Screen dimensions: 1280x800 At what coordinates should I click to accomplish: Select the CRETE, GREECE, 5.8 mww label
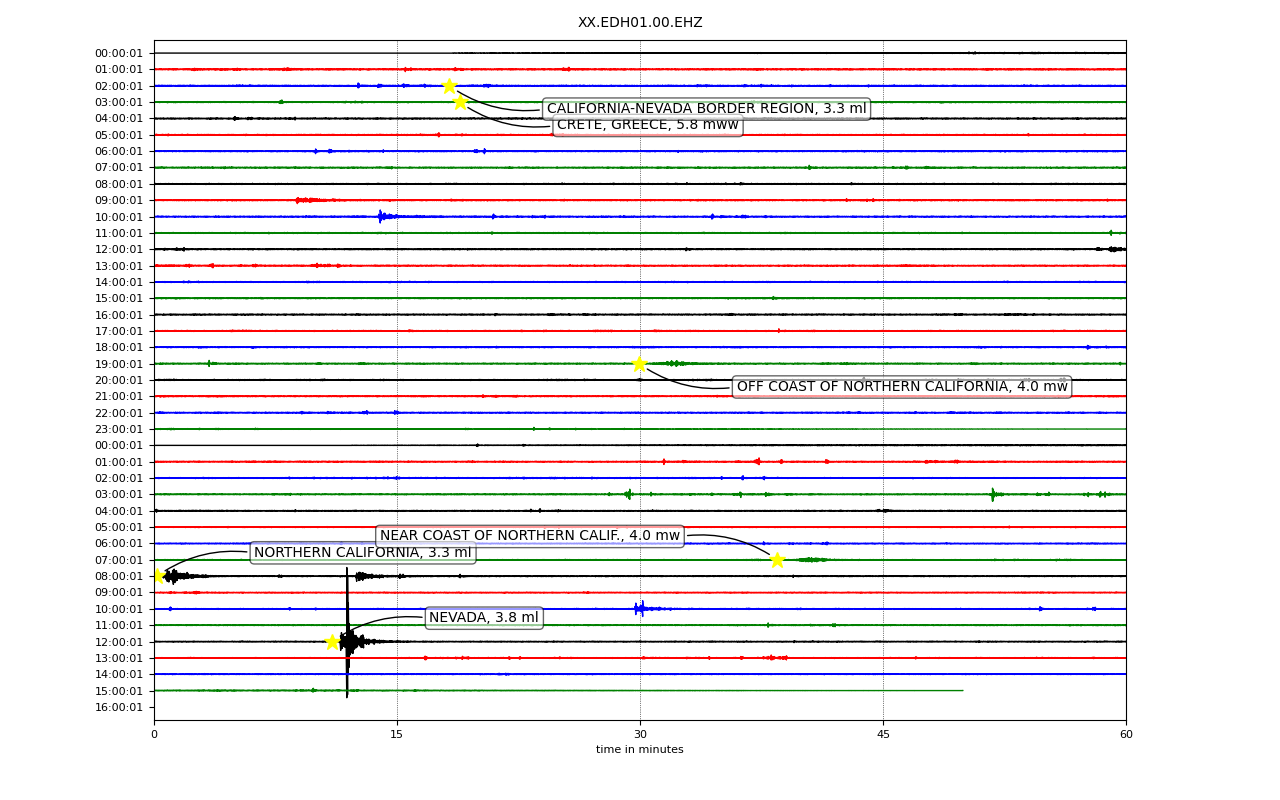[648, 125]
